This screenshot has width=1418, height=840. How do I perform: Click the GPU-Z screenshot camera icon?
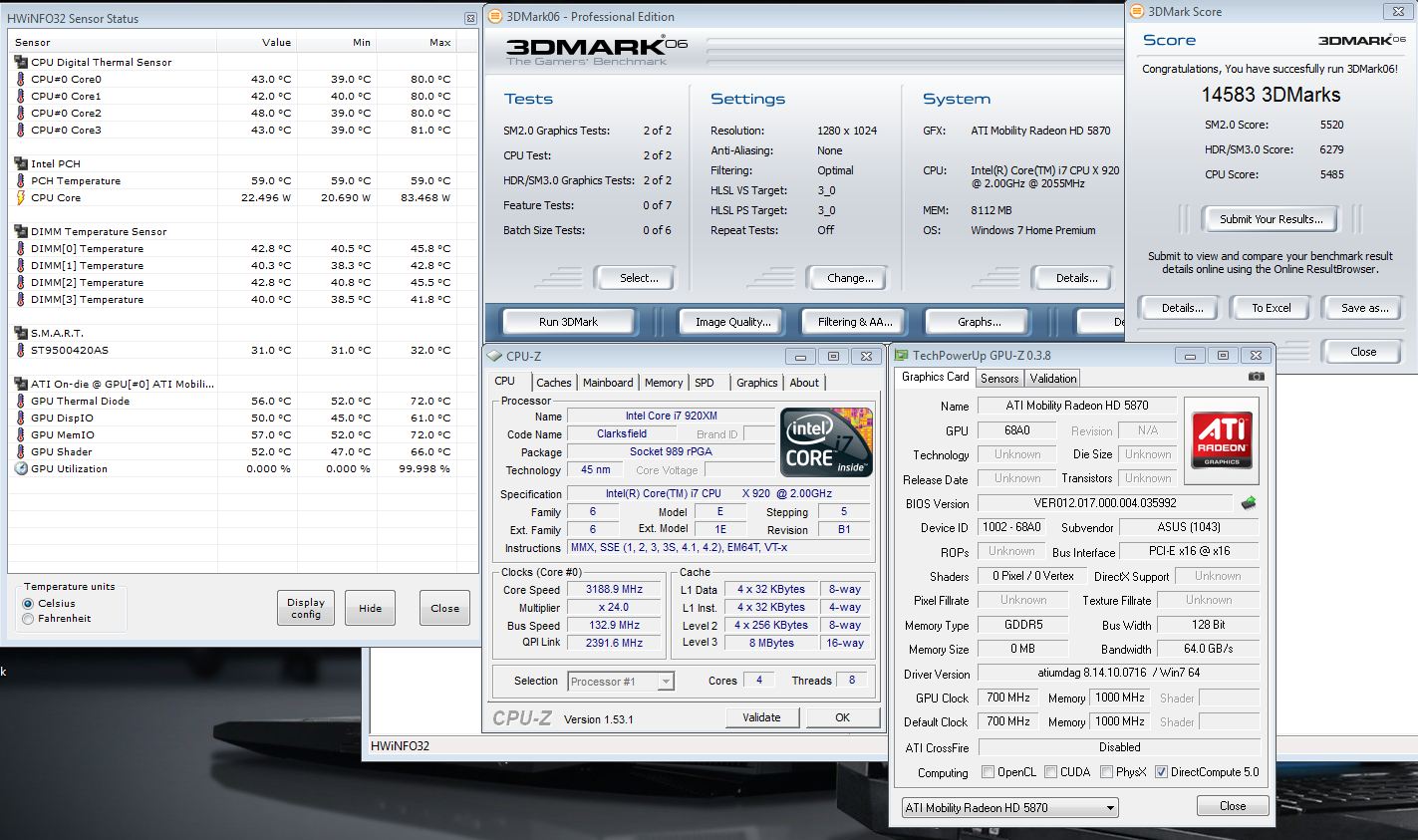1256,378
